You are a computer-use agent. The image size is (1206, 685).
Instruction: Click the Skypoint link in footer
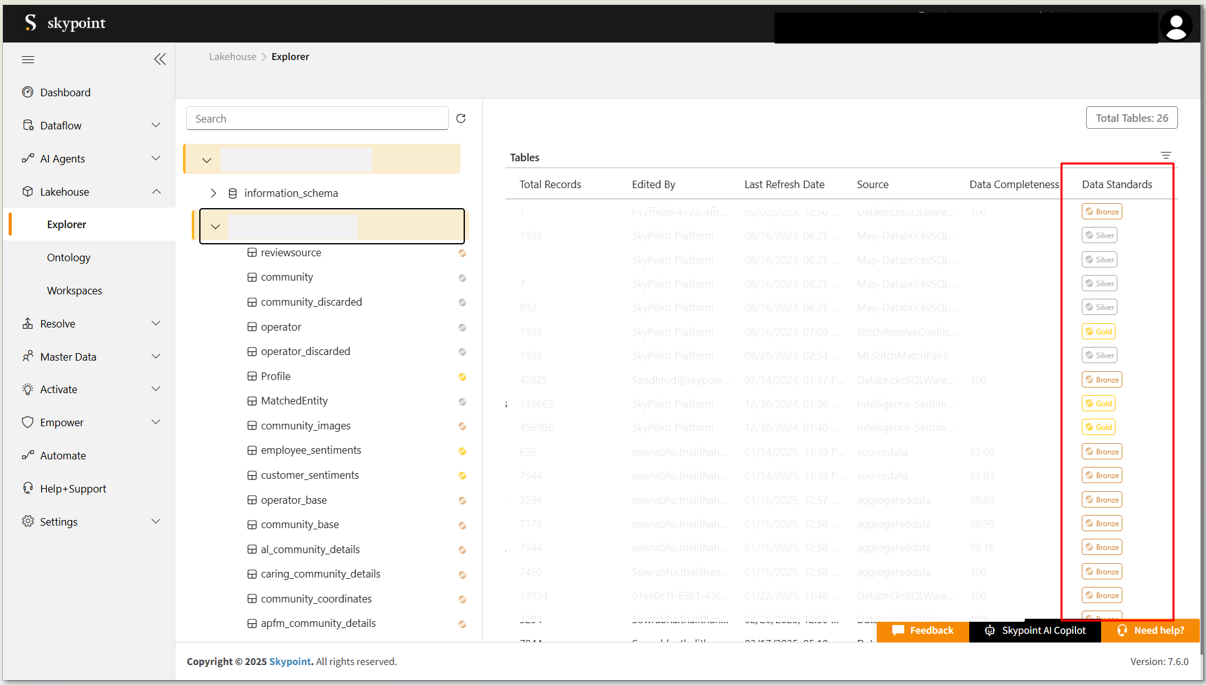click(290, 662)
